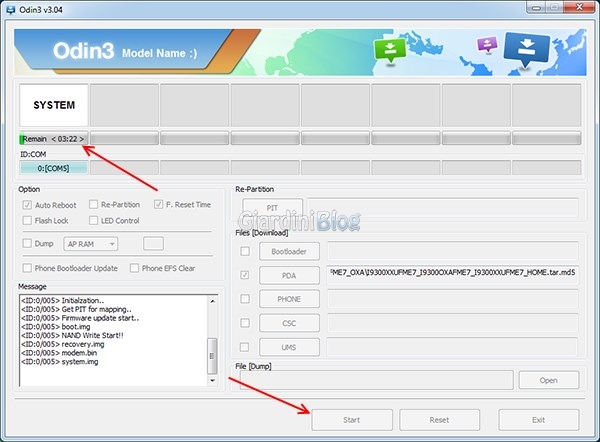
Task: Minimize the Odin3 window
Action: (x=536, y=7)
